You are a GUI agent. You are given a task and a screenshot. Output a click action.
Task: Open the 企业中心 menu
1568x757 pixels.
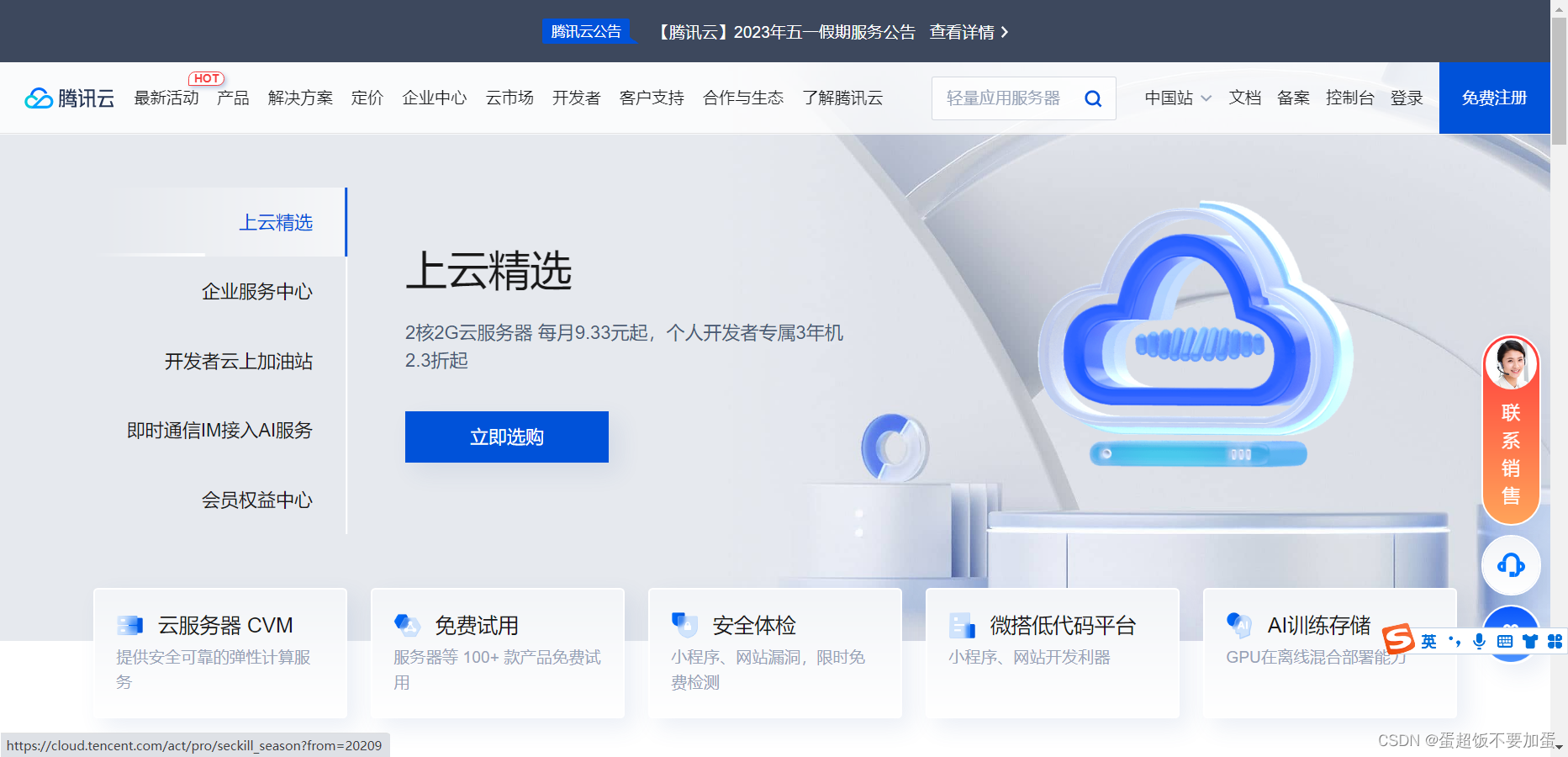click(435, 98)
